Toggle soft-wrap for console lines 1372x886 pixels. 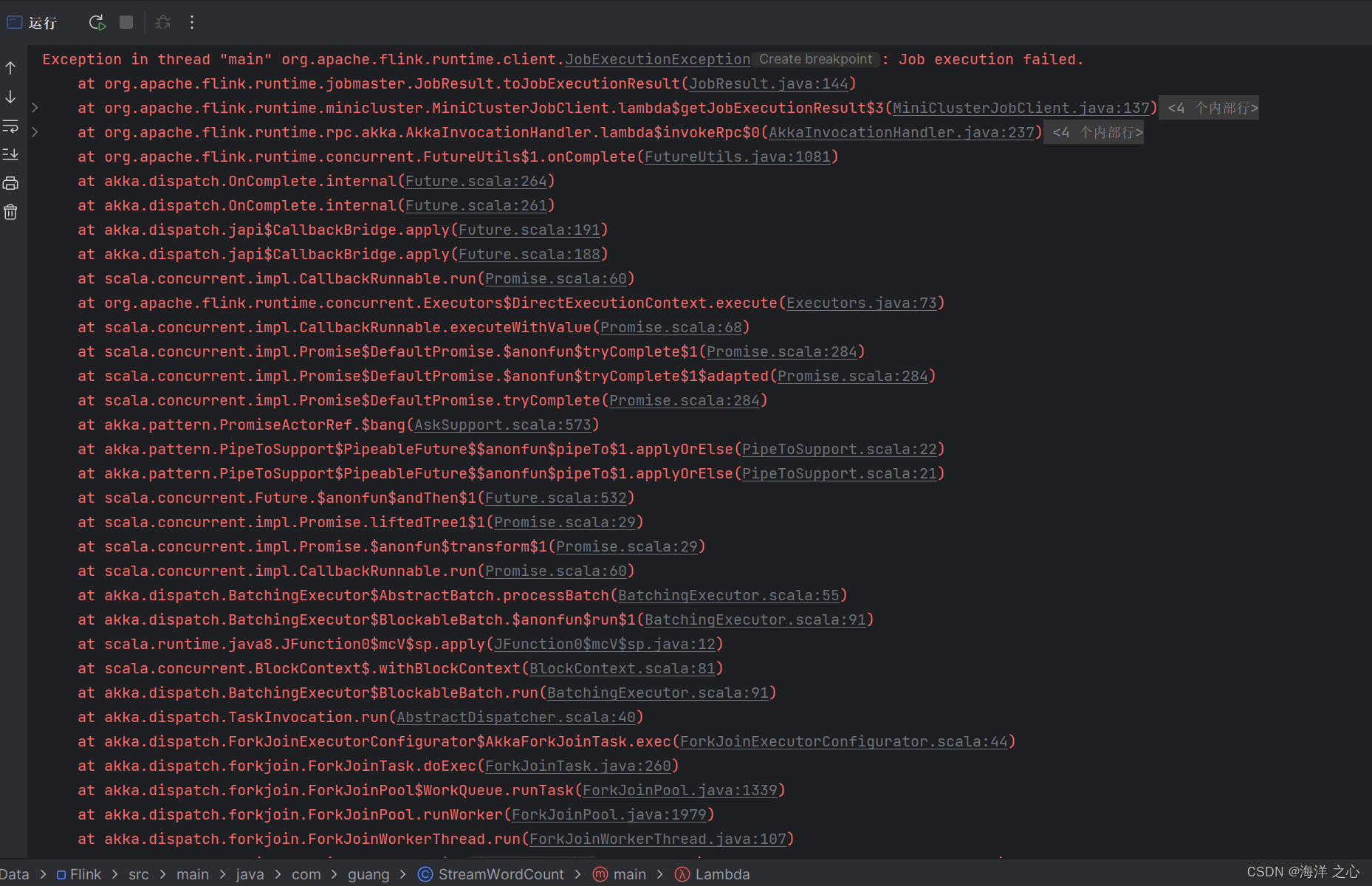point(10,127)
